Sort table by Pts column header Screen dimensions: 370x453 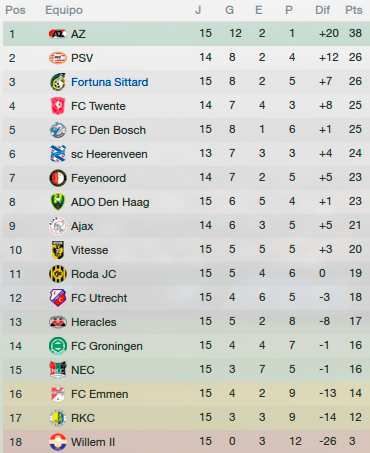pyautogui.click(x=354, y=10)
